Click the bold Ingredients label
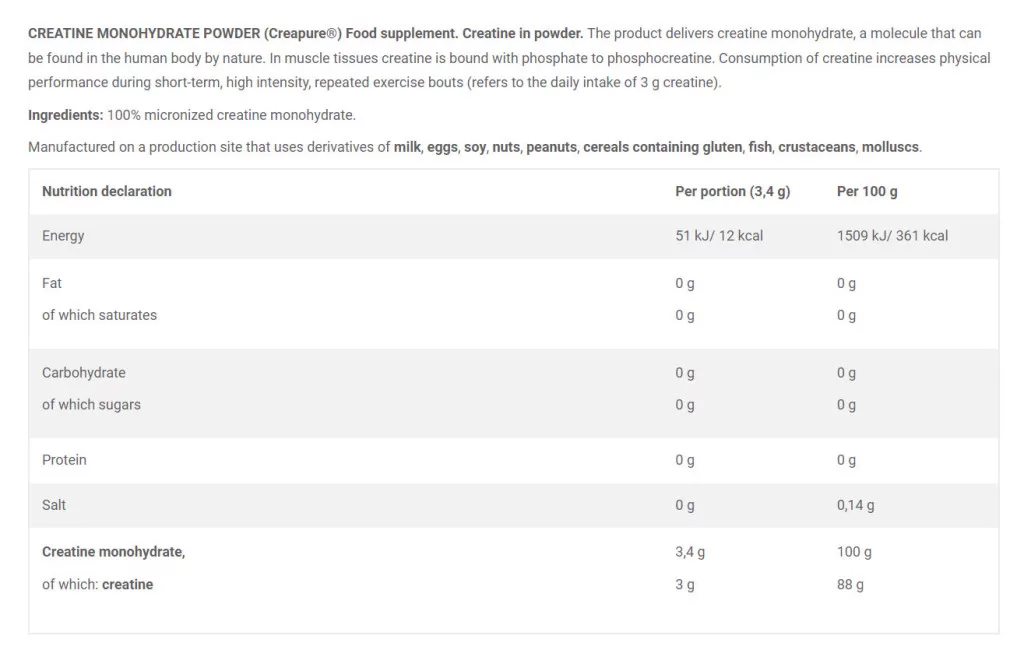The image size is (1024, 671). (65, 115)
